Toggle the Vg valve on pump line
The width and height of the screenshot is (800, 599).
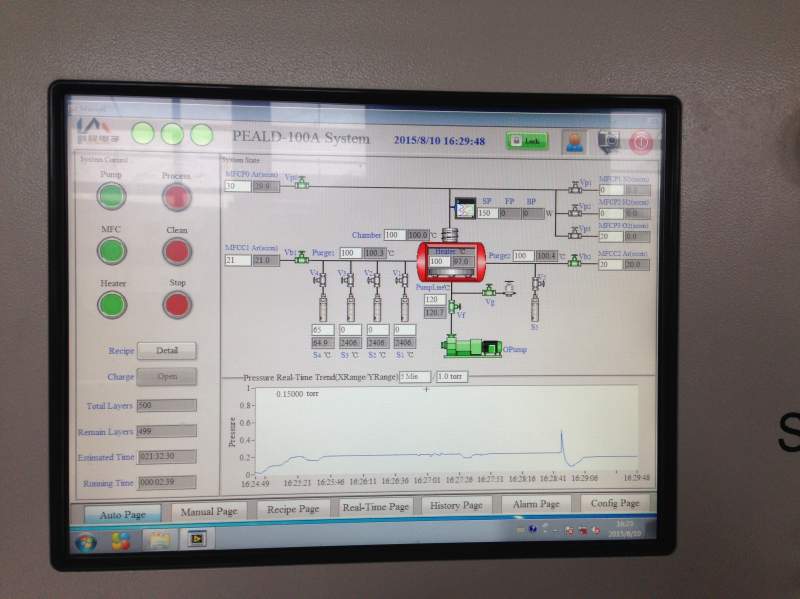(489, 291)
